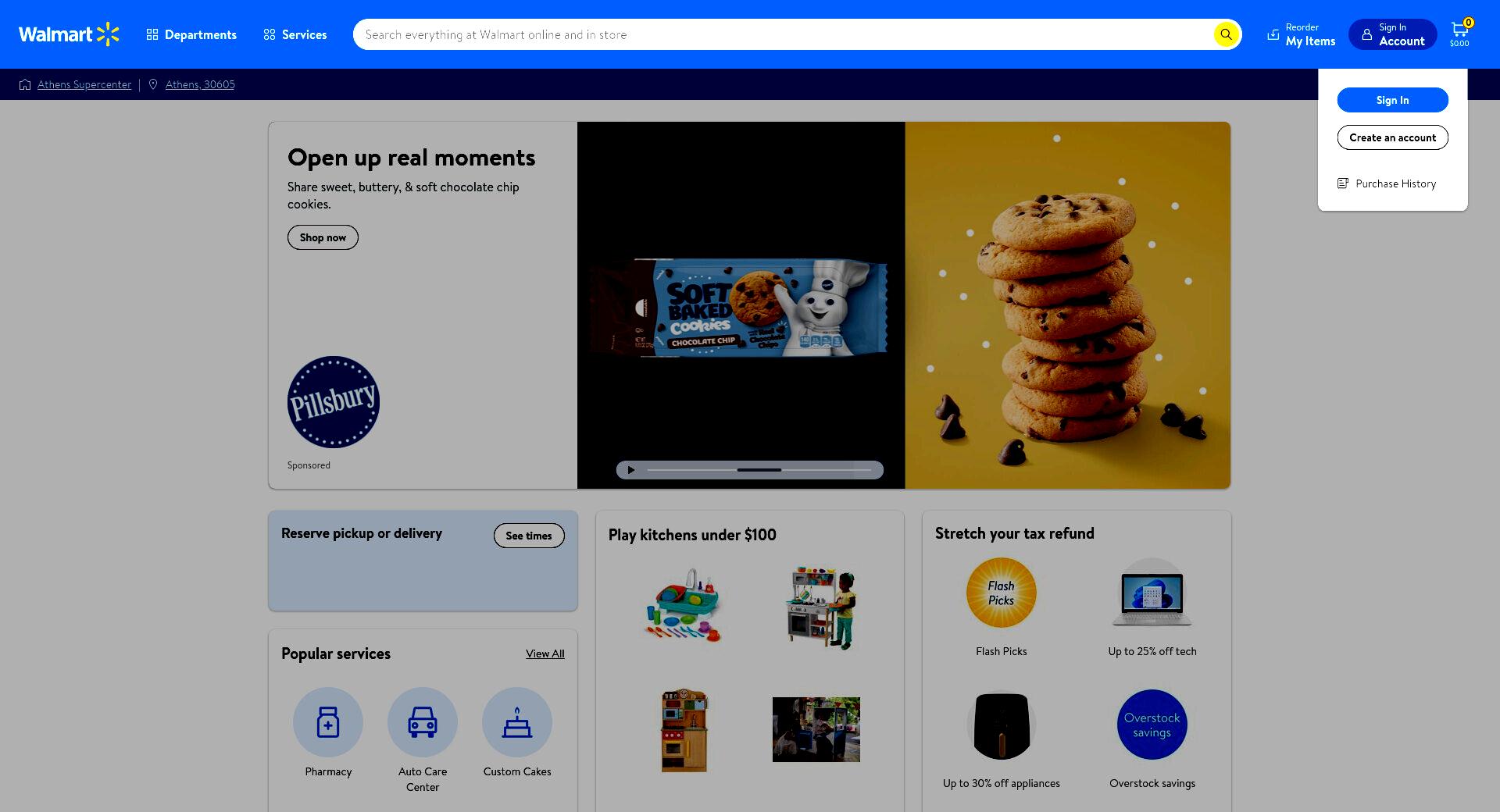
Task: Open the cookie stack banner image
Action: tap(1068, 305)
